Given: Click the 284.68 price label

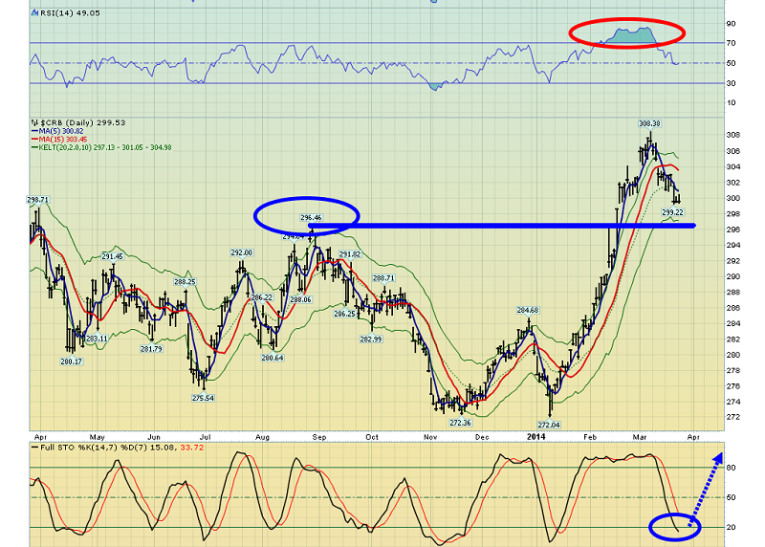Looking at the screenshot, I should tap(527, 311).
